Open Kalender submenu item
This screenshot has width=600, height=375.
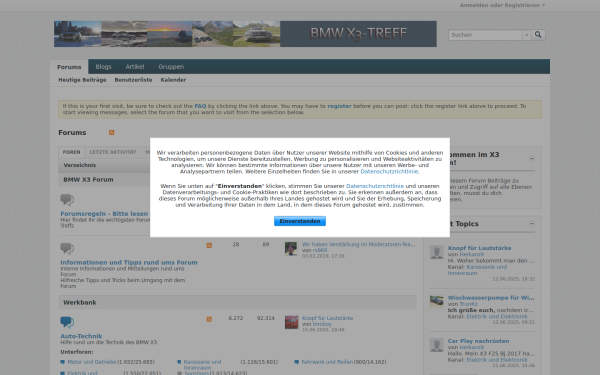(173, 80)
